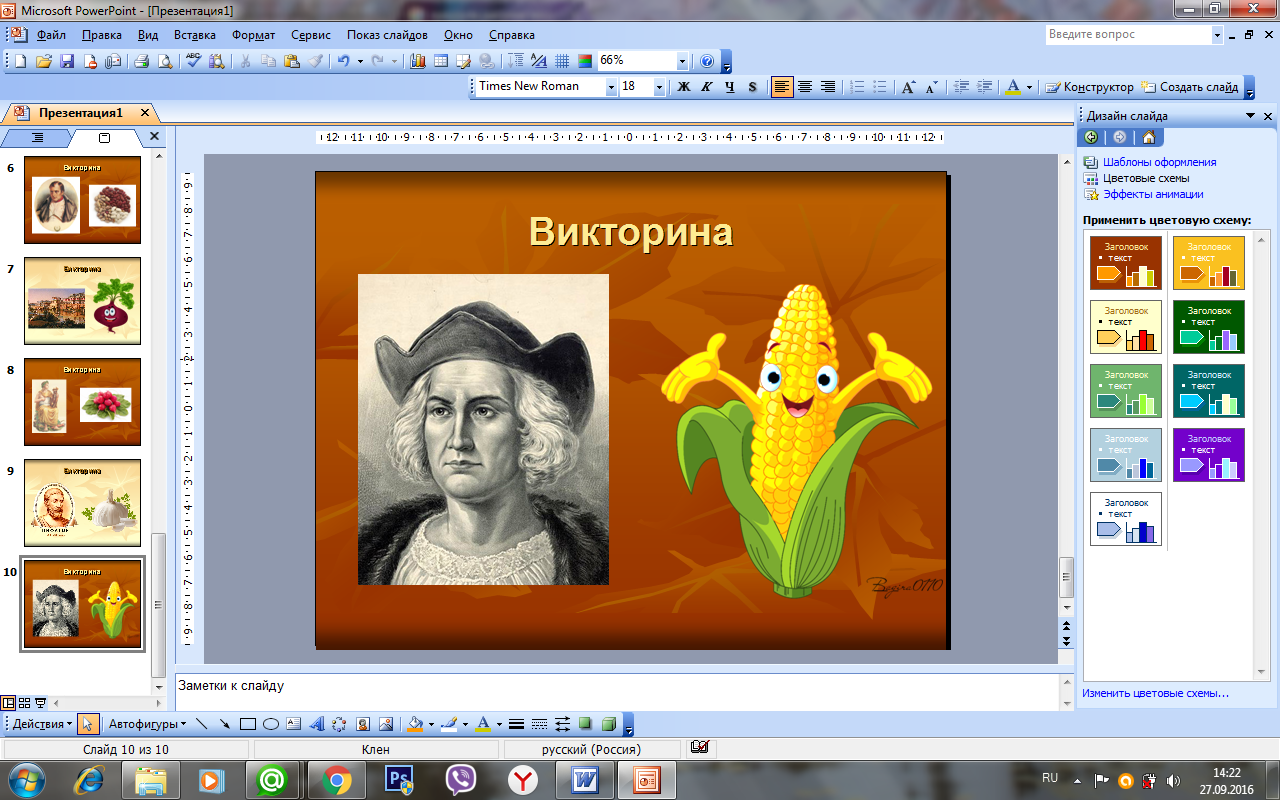
Task: Open Эффекты анимации link
Action: (1153, 194)
